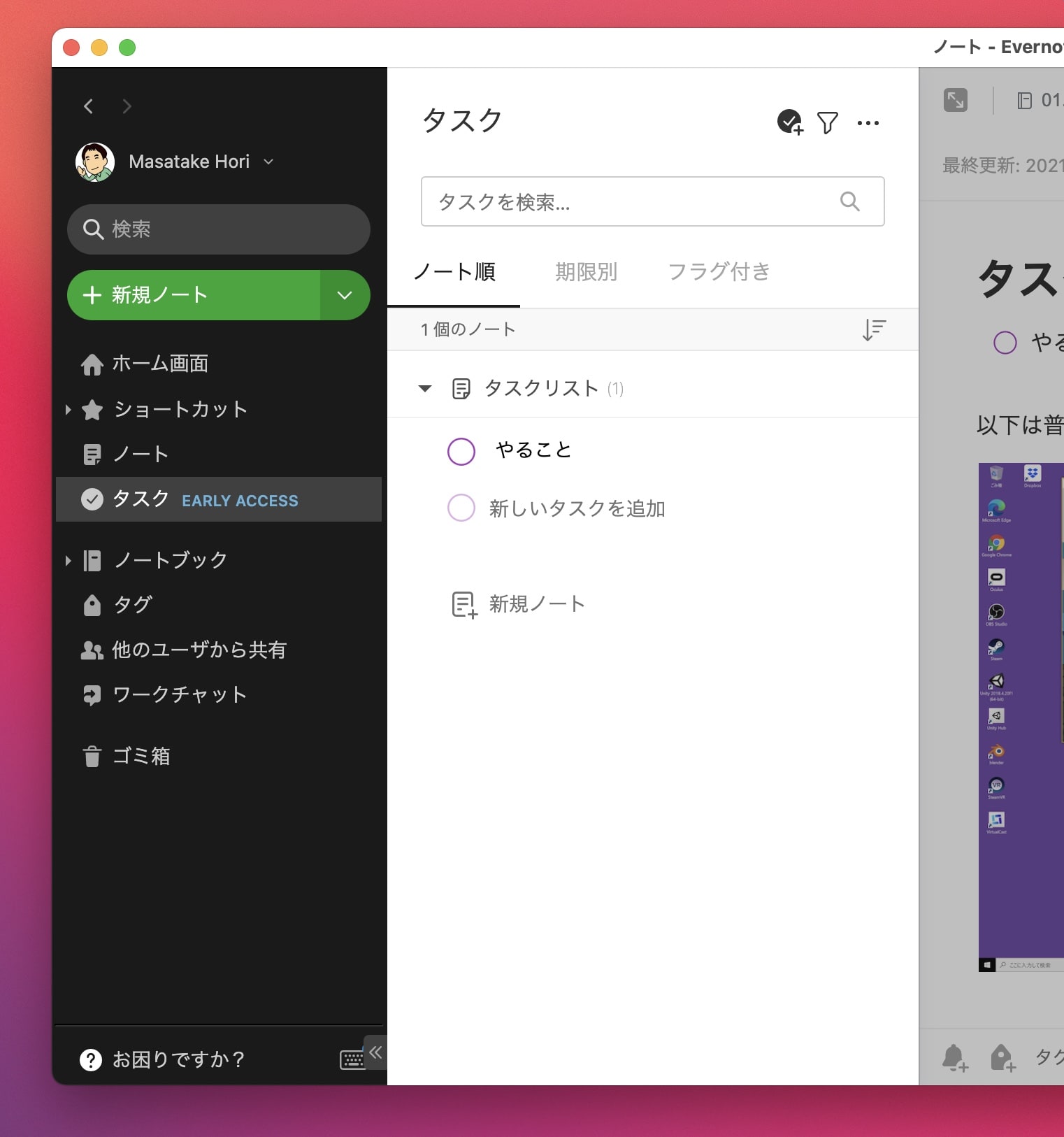Expand the note to full screen
The height and width of the screenshot is (1137, 1064).
955,100
